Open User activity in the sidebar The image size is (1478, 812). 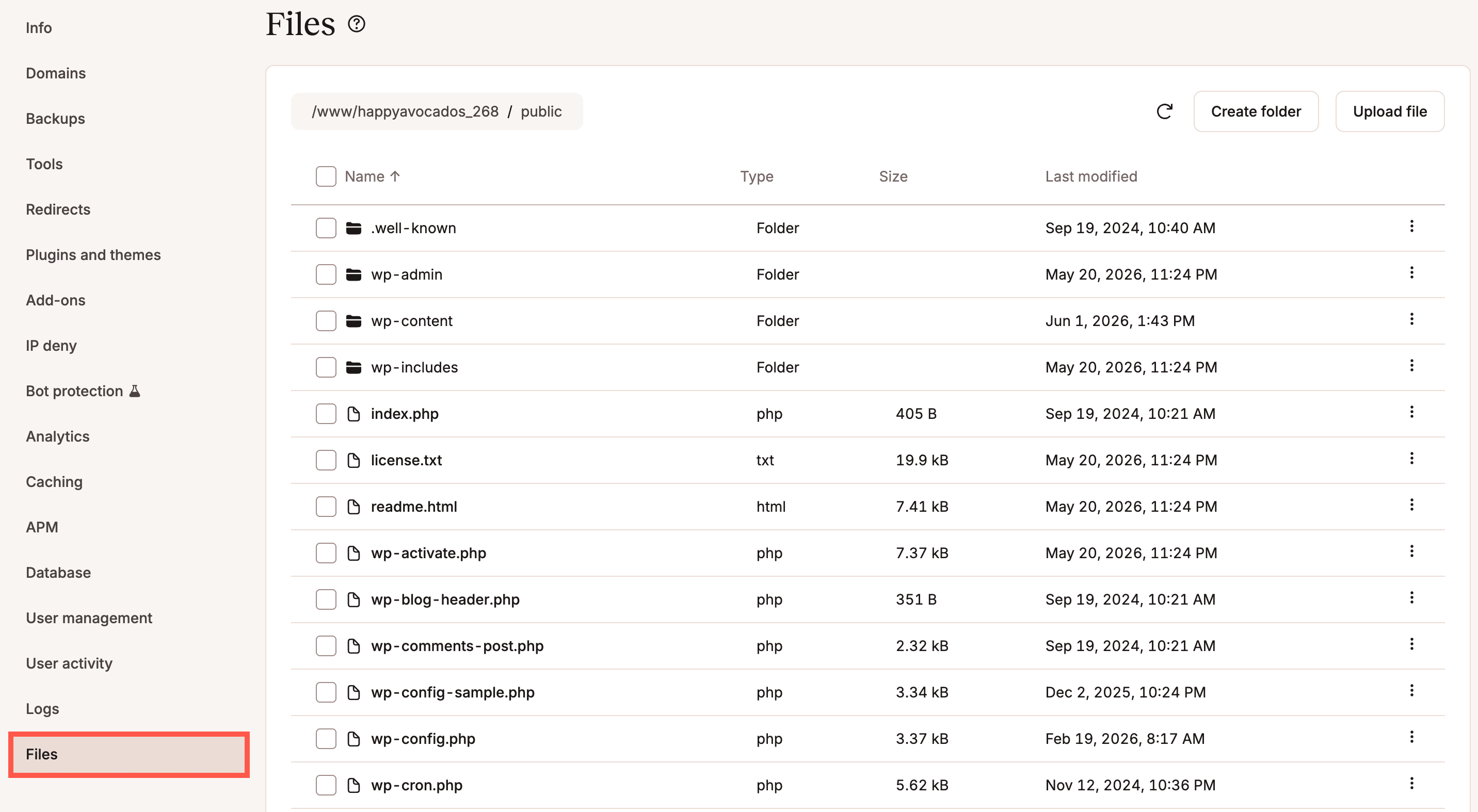click(x=69, y=663)
